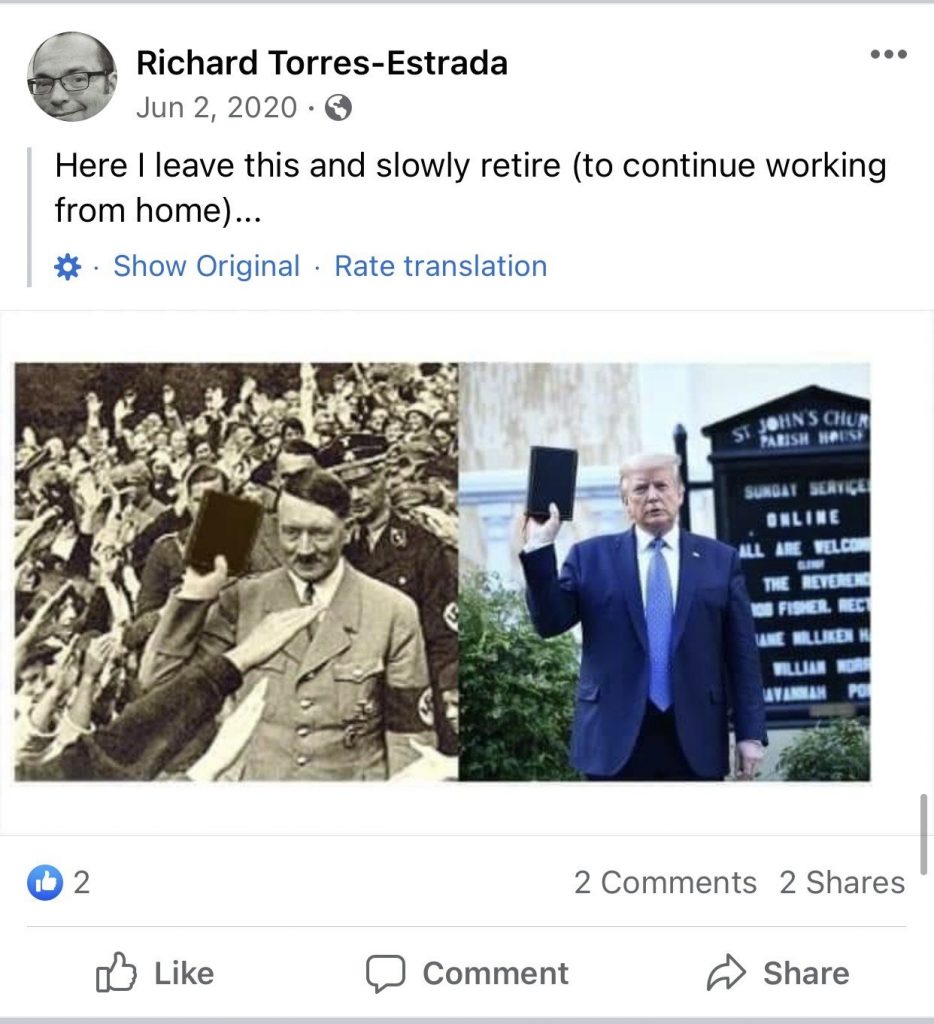Click the Like button label
Viewport: 934px width, 1024px height.
[x=184, y=974]
